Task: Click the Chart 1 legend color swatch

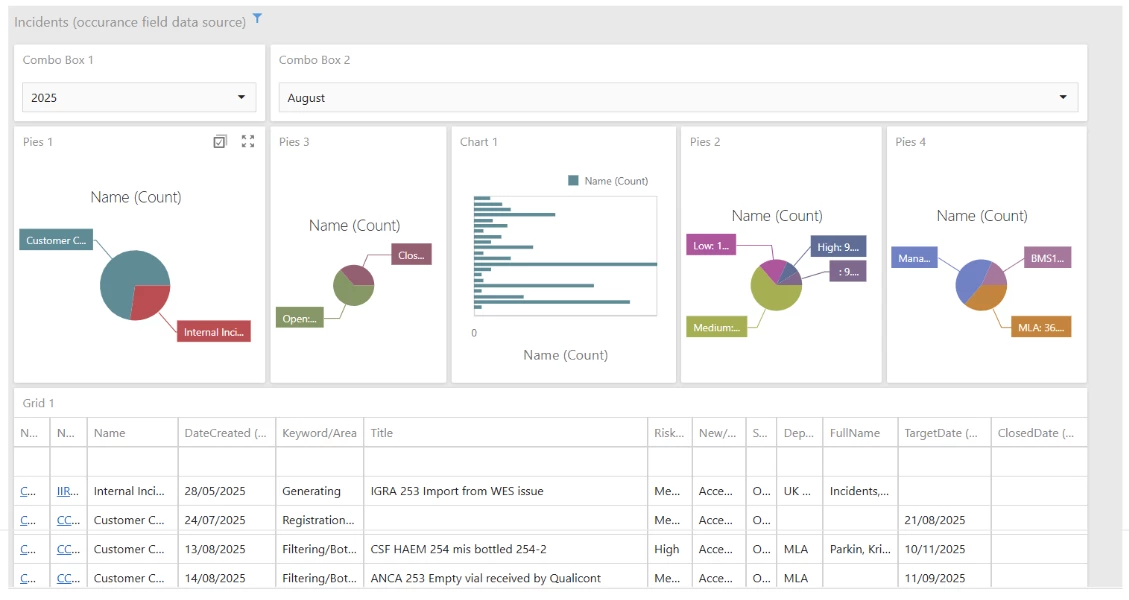Action: tap(573, 181)
